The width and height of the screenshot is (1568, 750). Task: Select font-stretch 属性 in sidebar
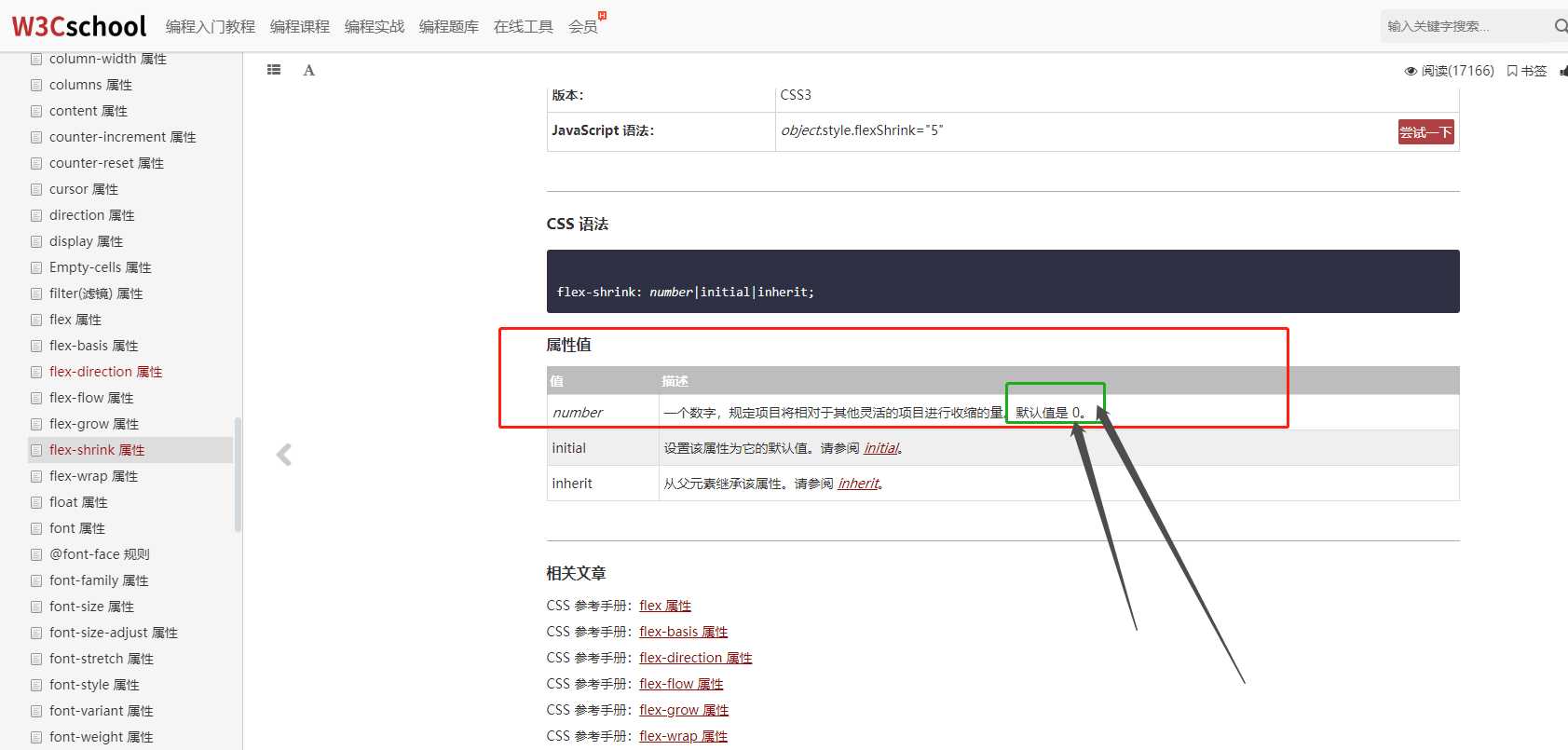click(102, 659)
